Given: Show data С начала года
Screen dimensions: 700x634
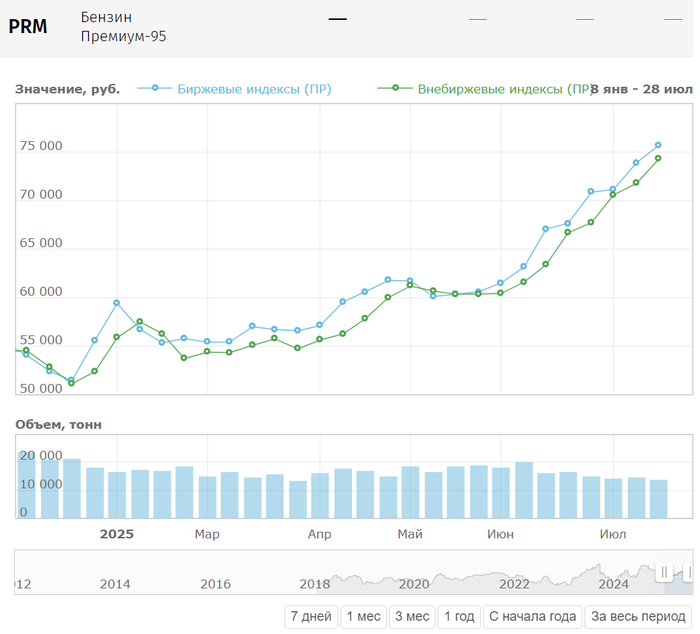Looking at the screenshot, I should point(533,617).
